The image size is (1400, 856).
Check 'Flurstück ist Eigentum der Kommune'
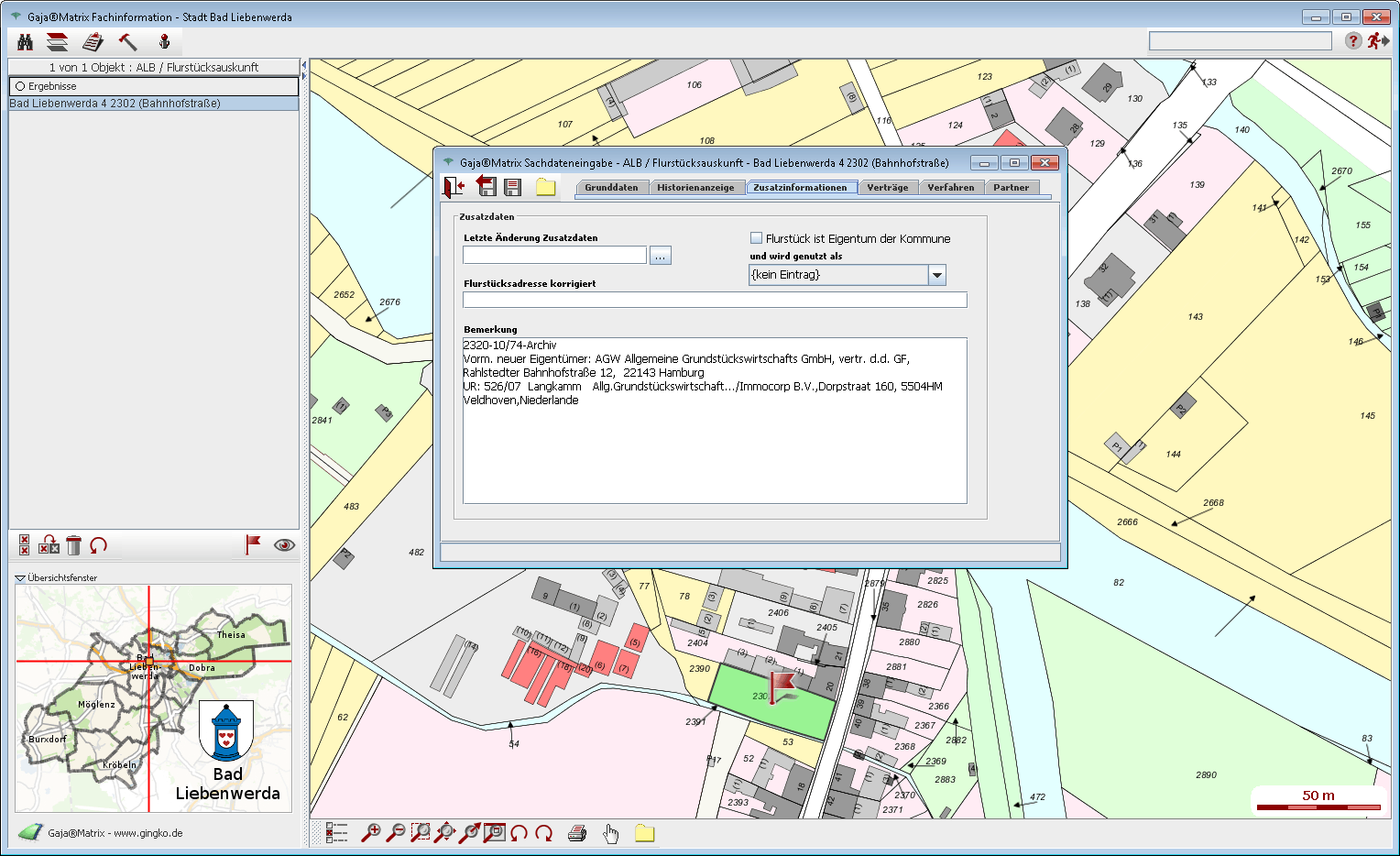click(x=757, y=238)
